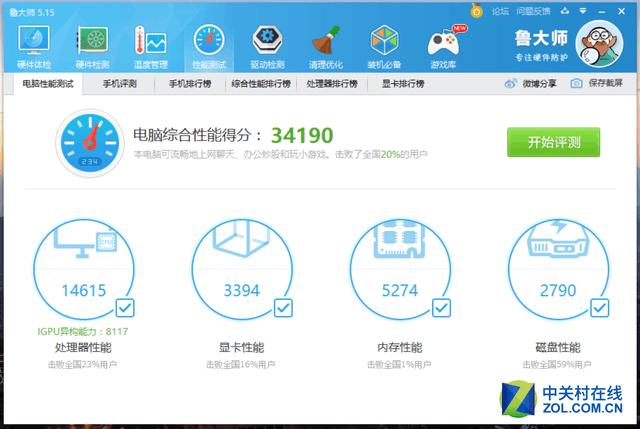640x429 pixels.
Task: Uncheck the 内存性能 test checkbox
Action: 441,308
